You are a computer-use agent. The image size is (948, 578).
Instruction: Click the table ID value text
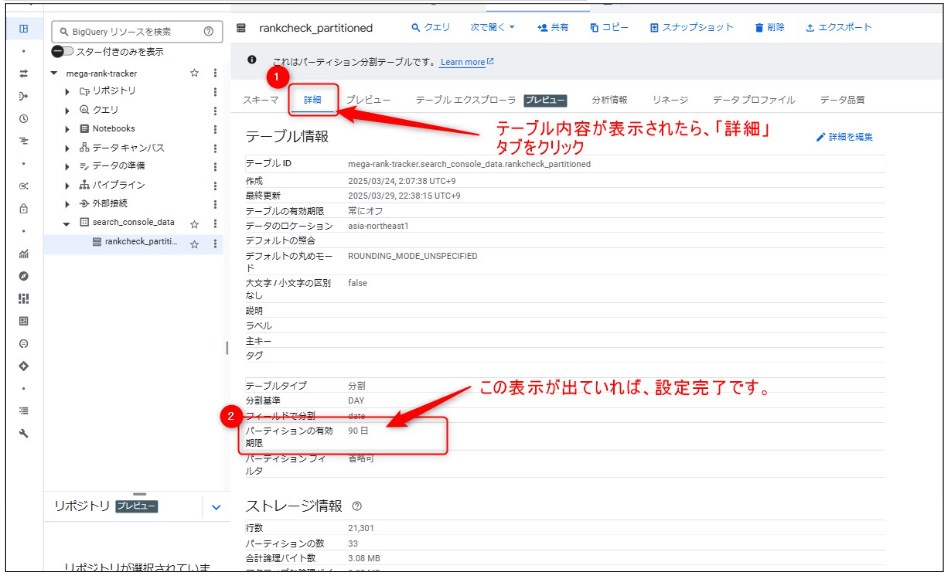tap(469, 164)
